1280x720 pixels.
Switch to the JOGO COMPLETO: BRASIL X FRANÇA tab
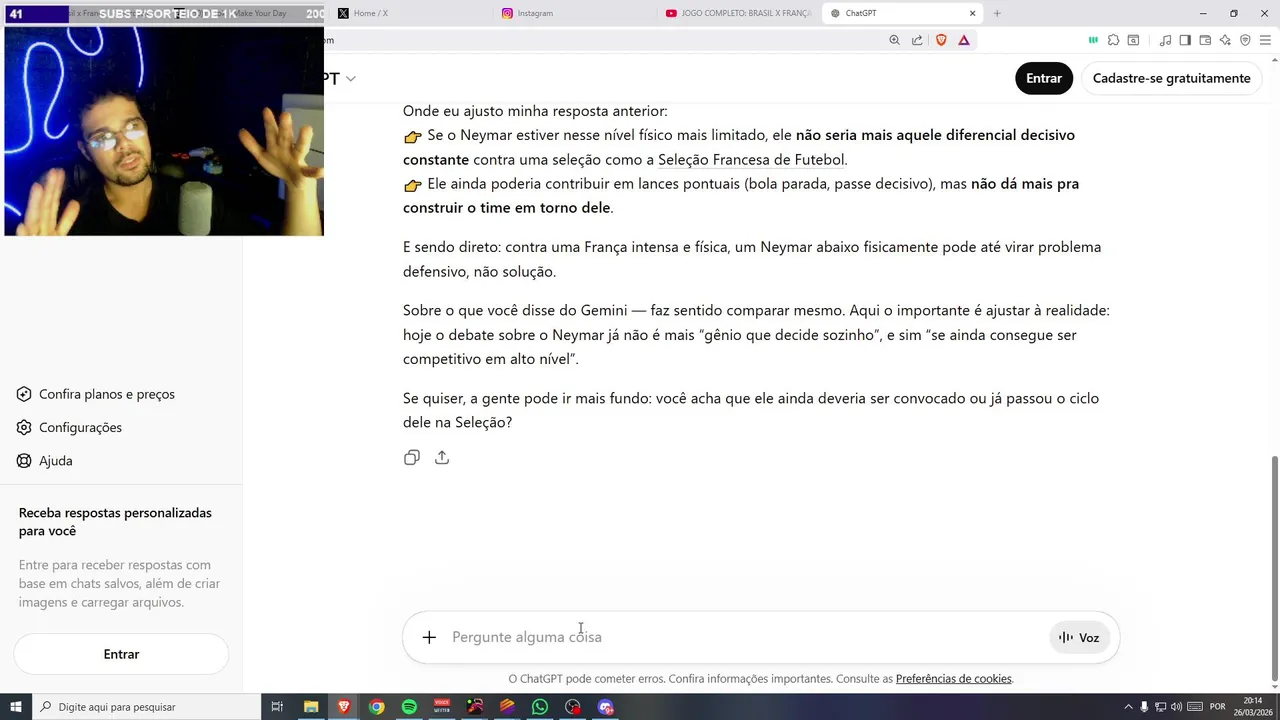(x=738, y=13)
